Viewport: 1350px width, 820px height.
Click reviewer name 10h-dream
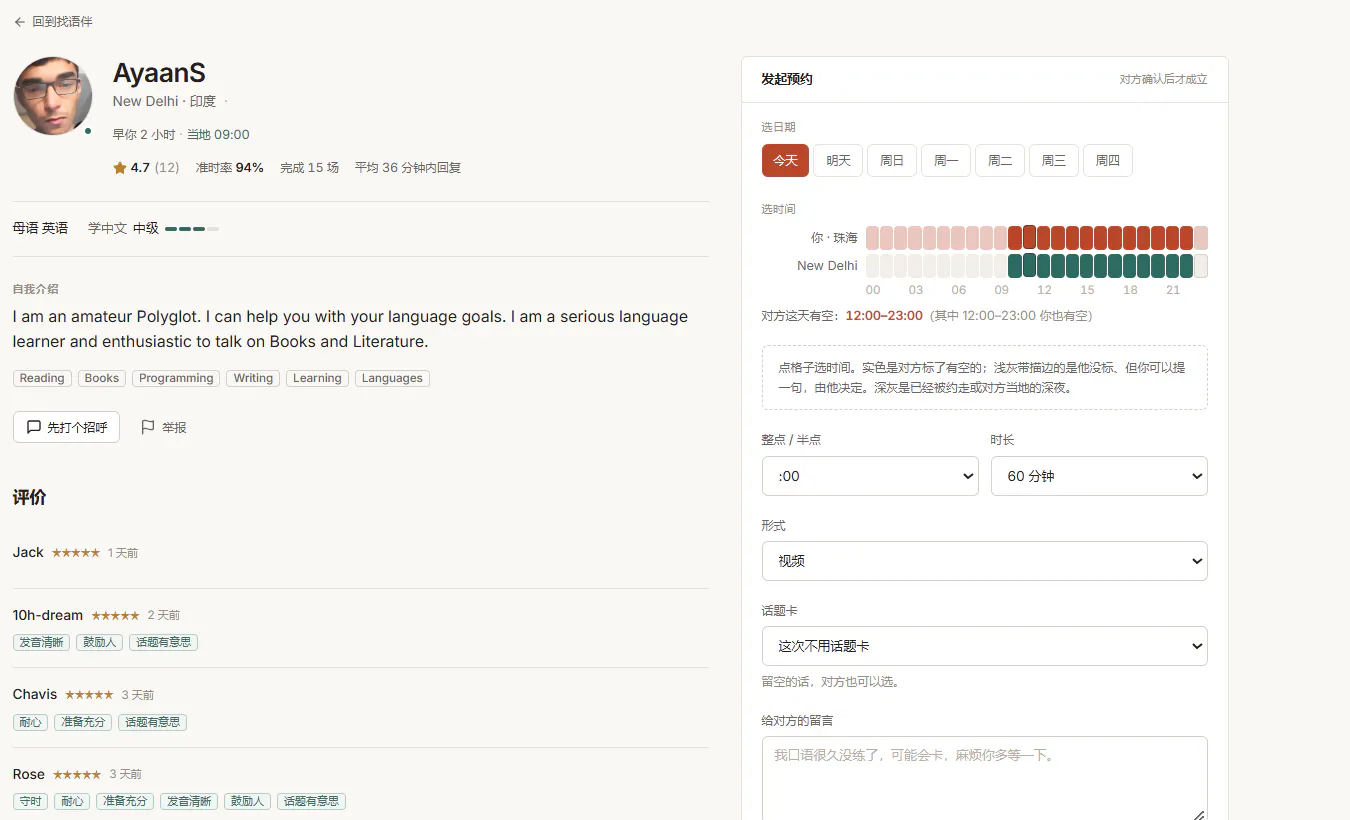48,615
